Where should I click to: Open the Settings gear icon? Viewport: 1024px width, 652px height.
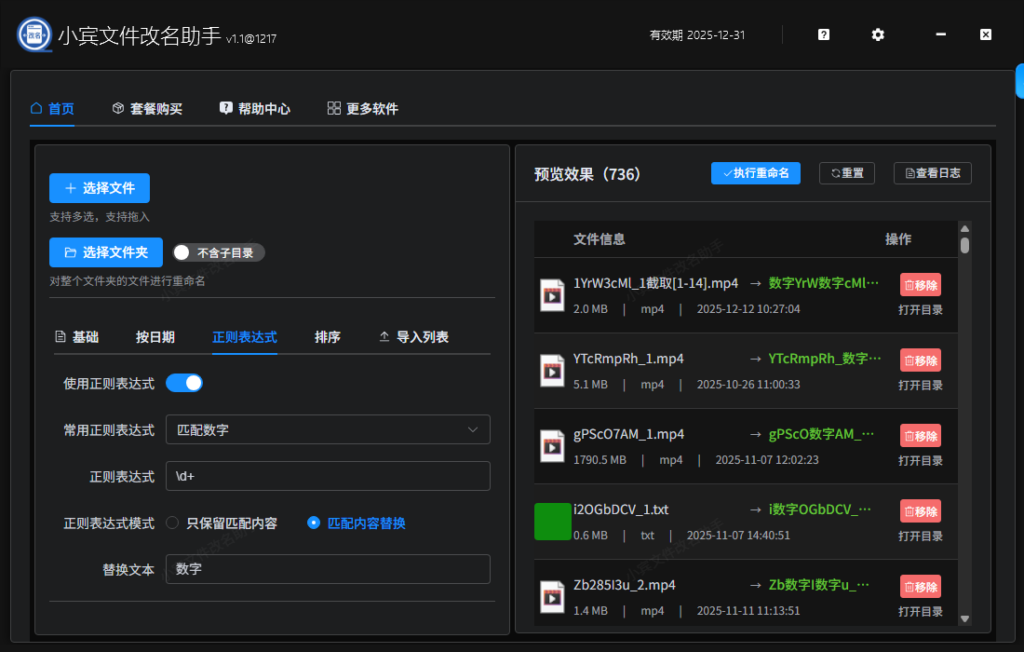877,34
